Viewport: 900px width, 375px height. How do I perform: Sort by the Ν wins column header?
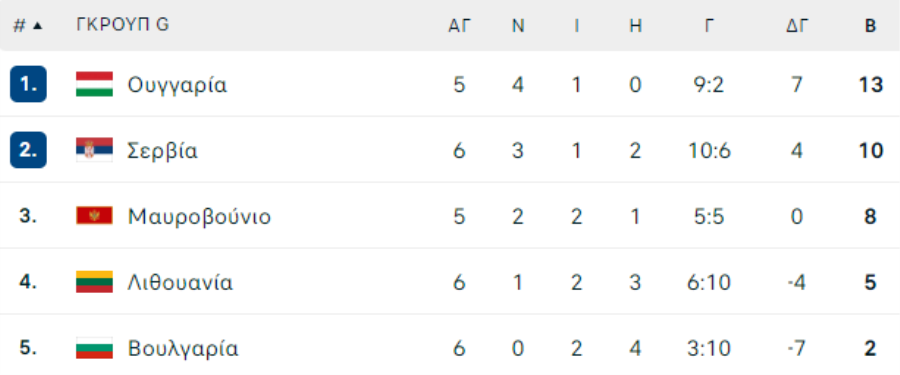[x=518, y=26]
